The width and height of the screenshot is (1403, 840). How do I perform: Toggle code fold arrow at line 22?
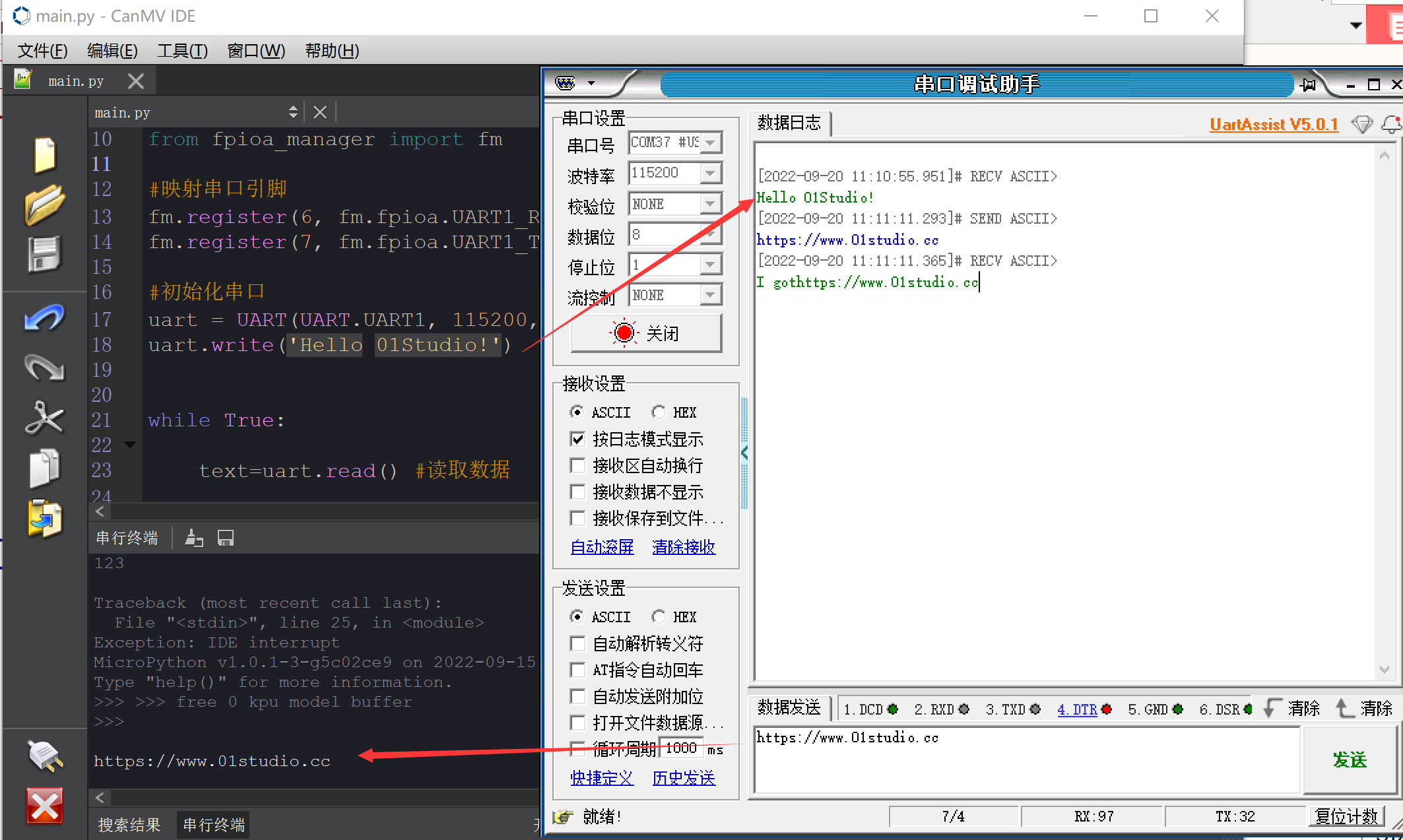point(130,445)
